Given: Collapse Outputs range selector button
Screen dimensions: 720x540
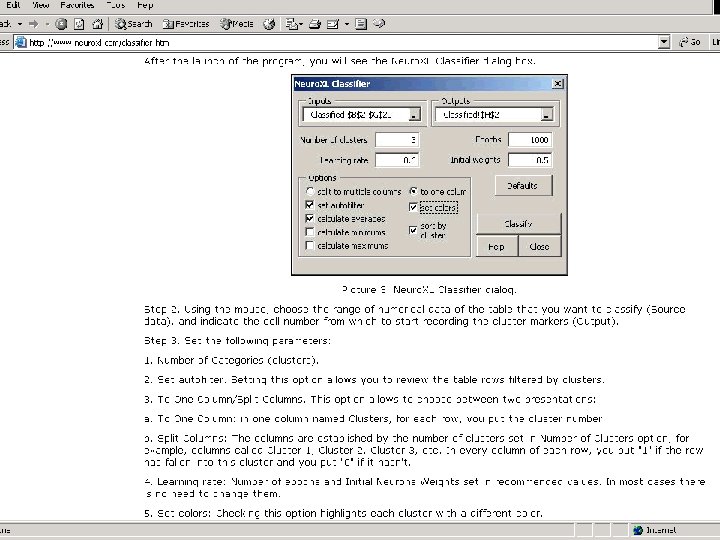Looking at the screenshot, I should (546, 115).
